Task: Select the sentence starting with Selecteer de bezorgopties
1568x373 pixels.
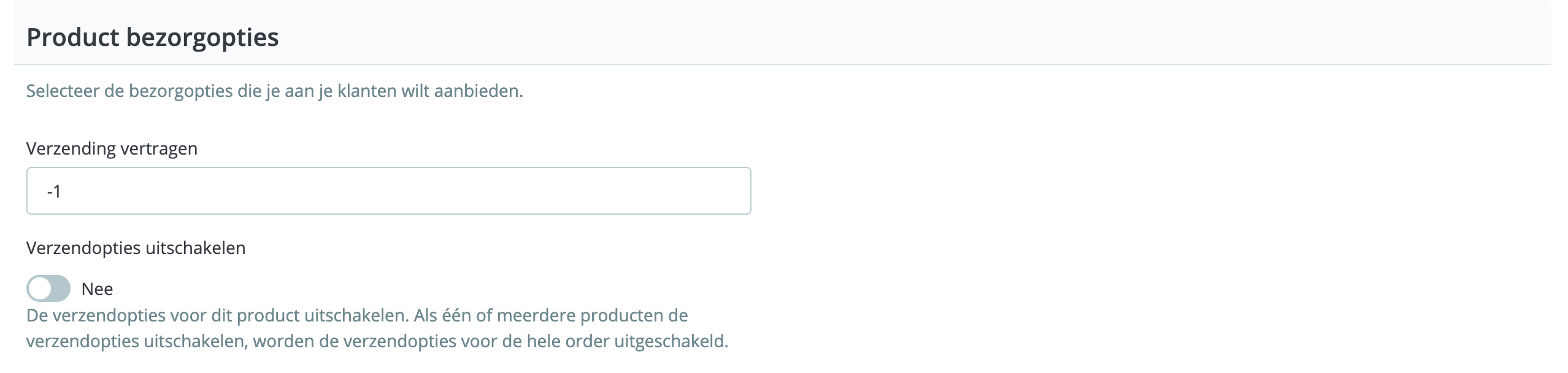Action: (x=275, y=90)
